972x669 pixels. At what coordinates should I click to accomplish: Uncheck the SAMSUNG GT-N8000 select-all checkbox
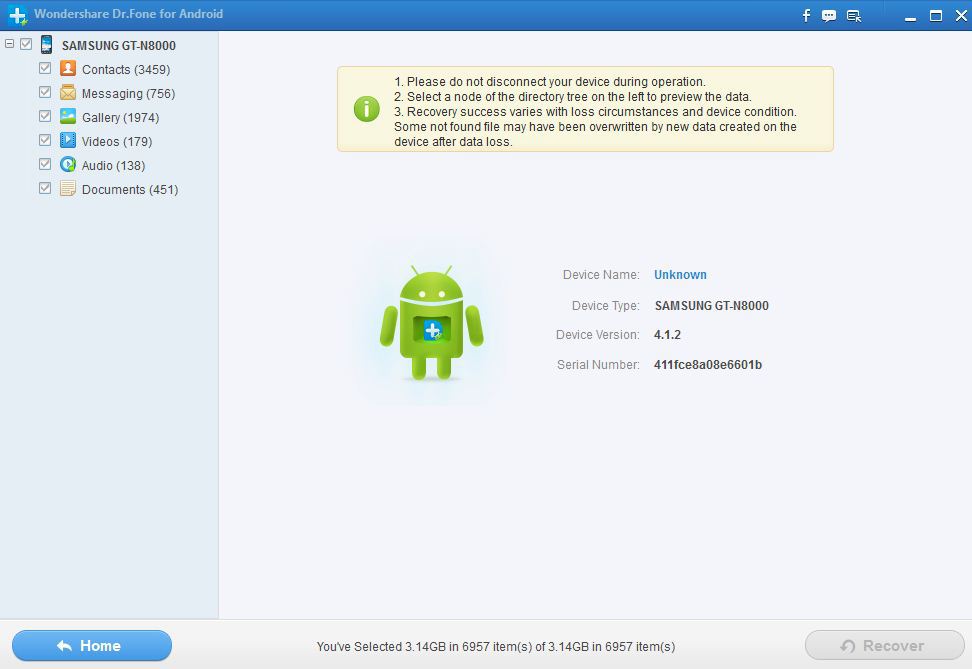click(26, 44)
